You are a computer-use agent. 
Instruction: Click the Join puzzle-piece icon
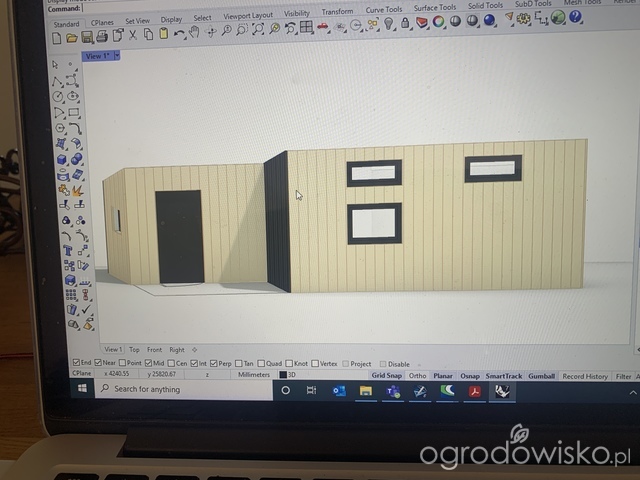click(64, 190)
